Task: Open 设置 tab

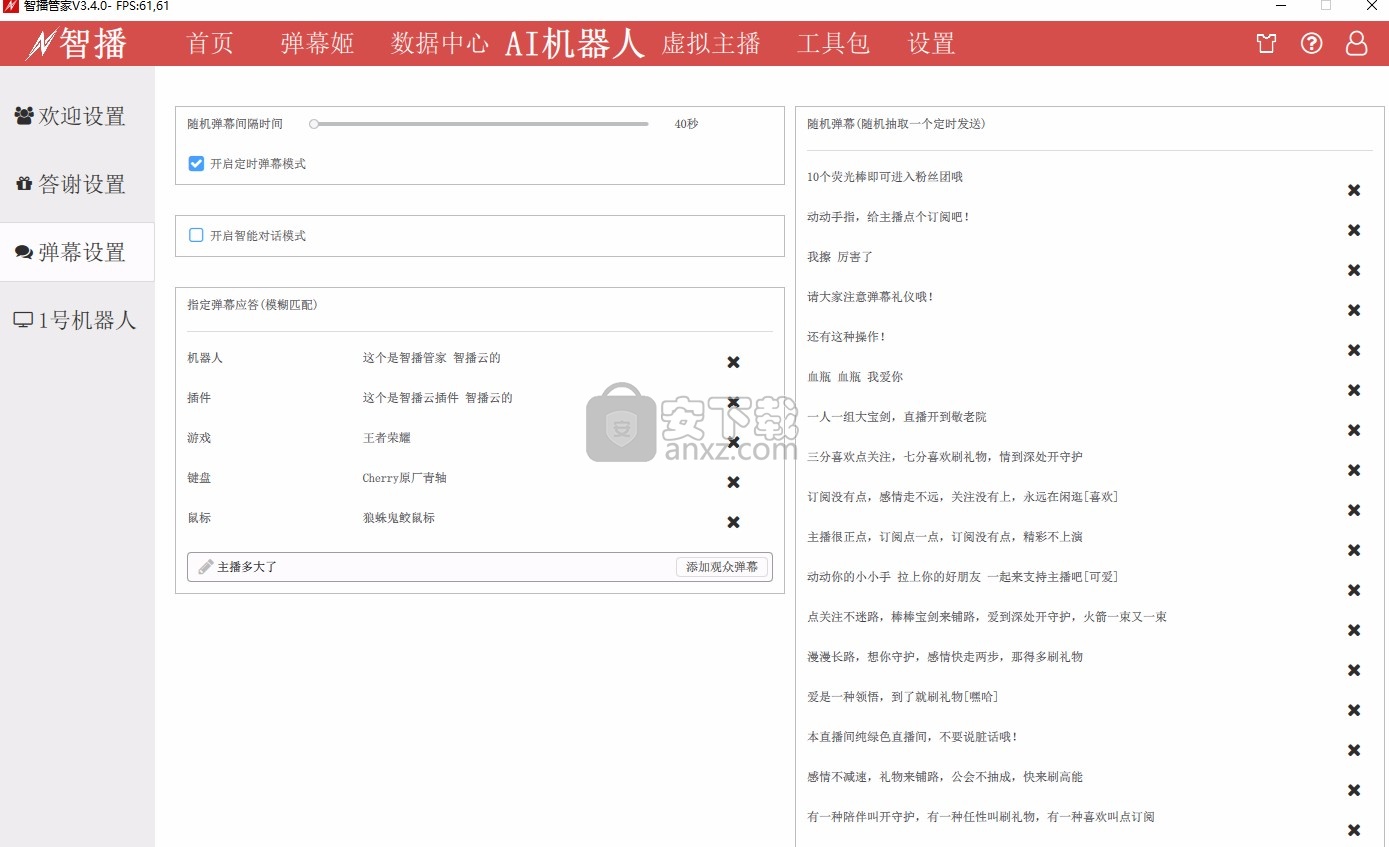Action: click(931, 44)
